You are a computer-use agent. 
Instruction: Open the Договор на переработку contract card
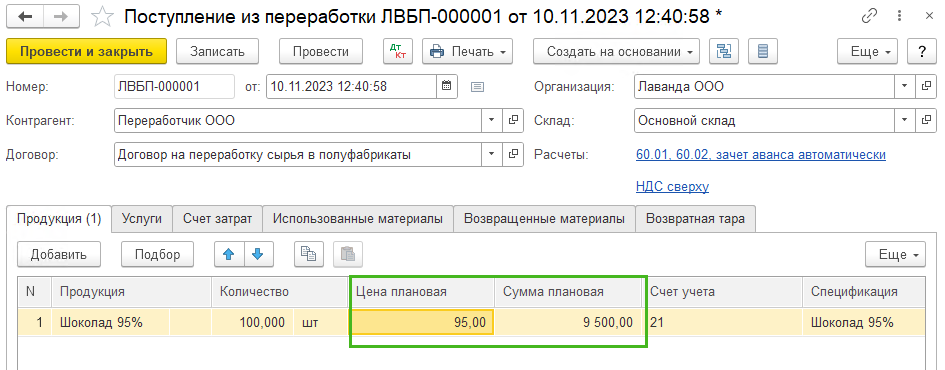pyautogui.click(x=513, y=155)
